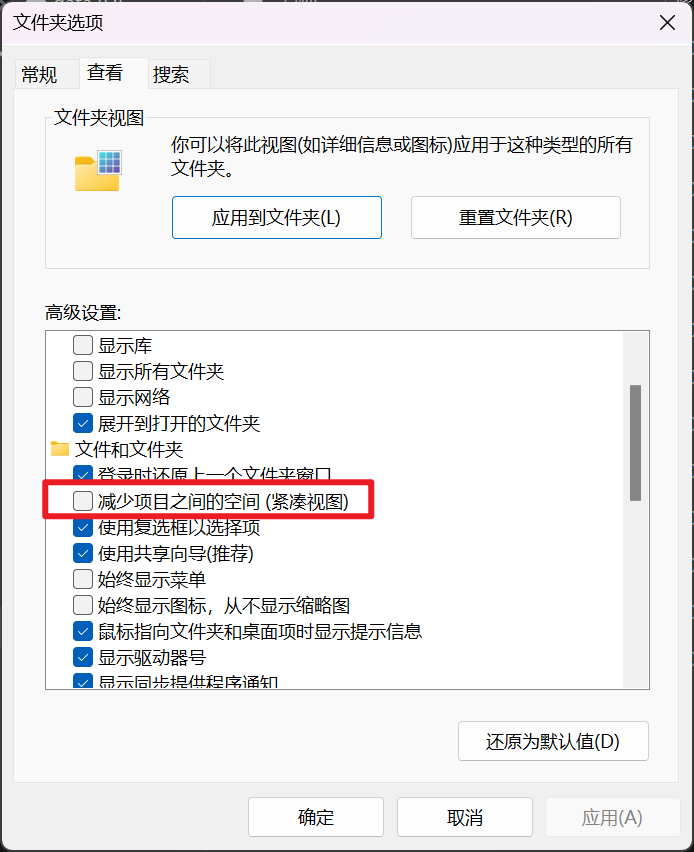Switch to the 常规 tab
Image resolution: width=694 pixels, height=852 pixels.
[x=40, y=74]
